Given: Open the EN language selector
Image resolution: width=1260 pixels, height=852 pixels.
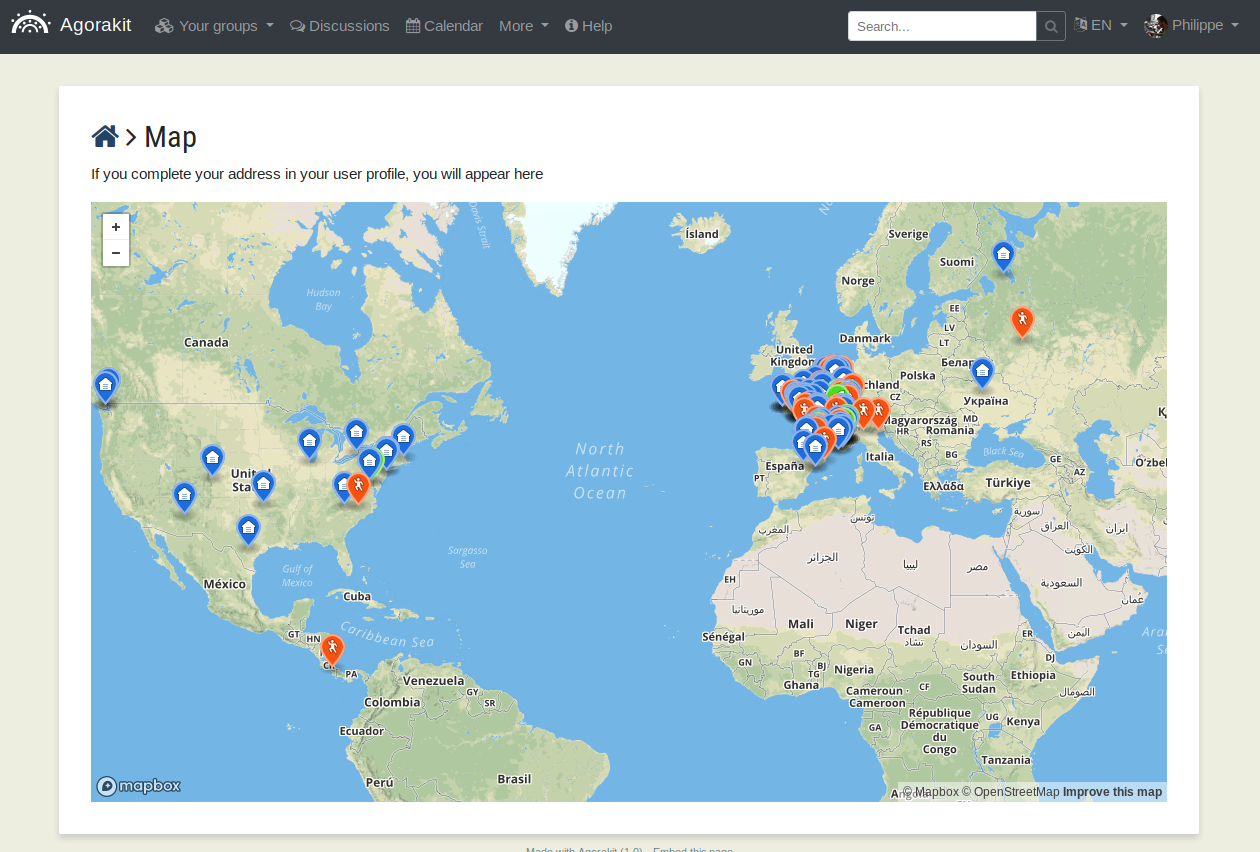Looking at the screenshot, I should tap(1101, 26).
